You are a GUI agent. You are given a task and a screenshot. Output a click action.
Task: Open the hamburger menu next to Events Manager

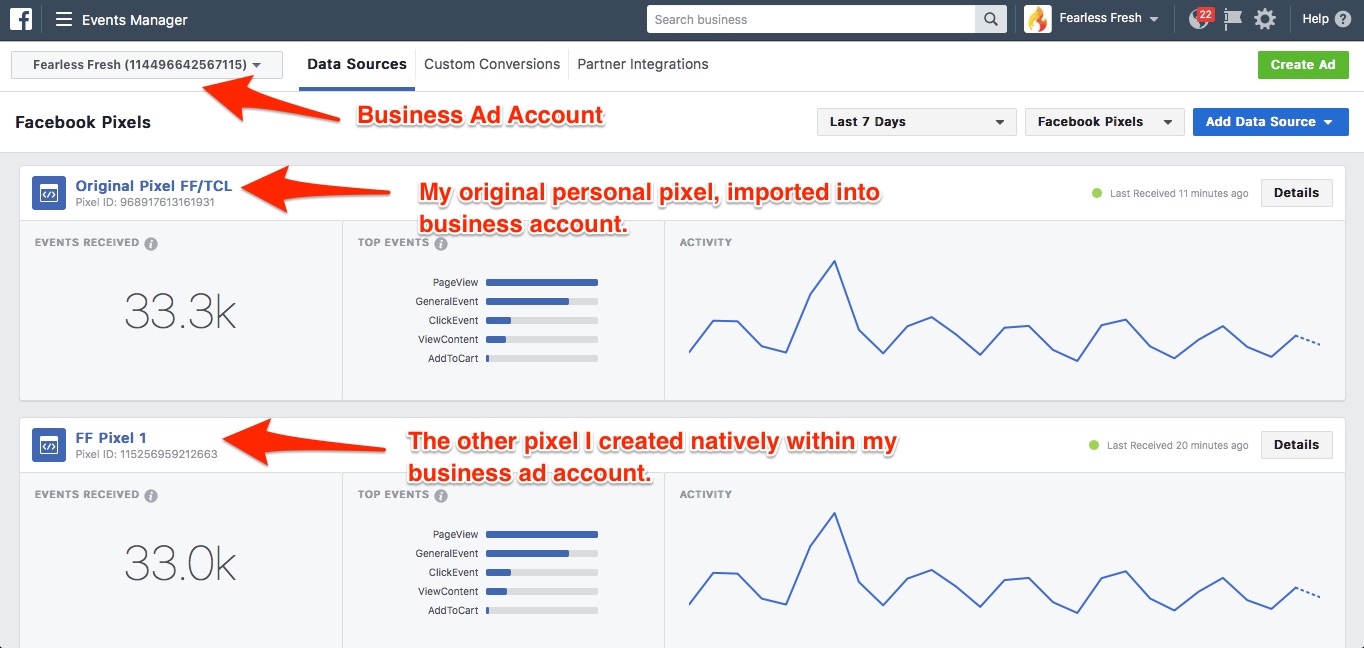pos(64,20)
